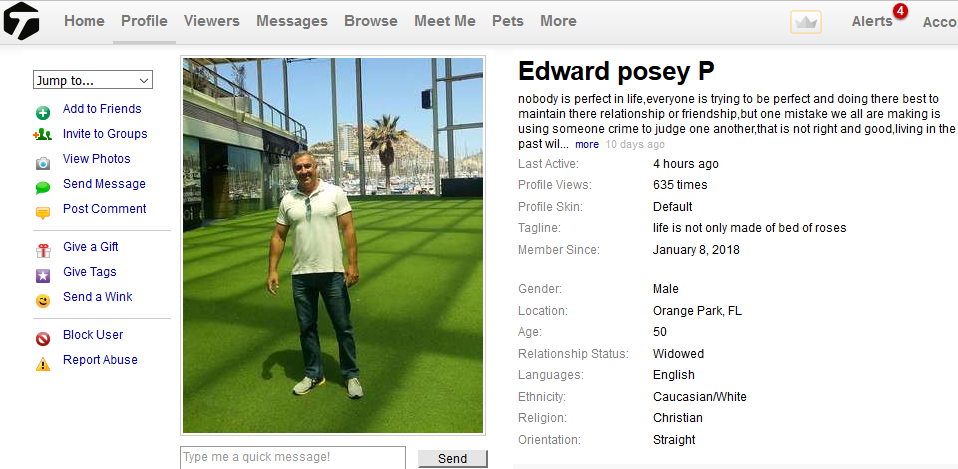Click the orange Post Comment icon
Image resolution: width=958 pixels, height=469 pixels.
tap(43, 213)
